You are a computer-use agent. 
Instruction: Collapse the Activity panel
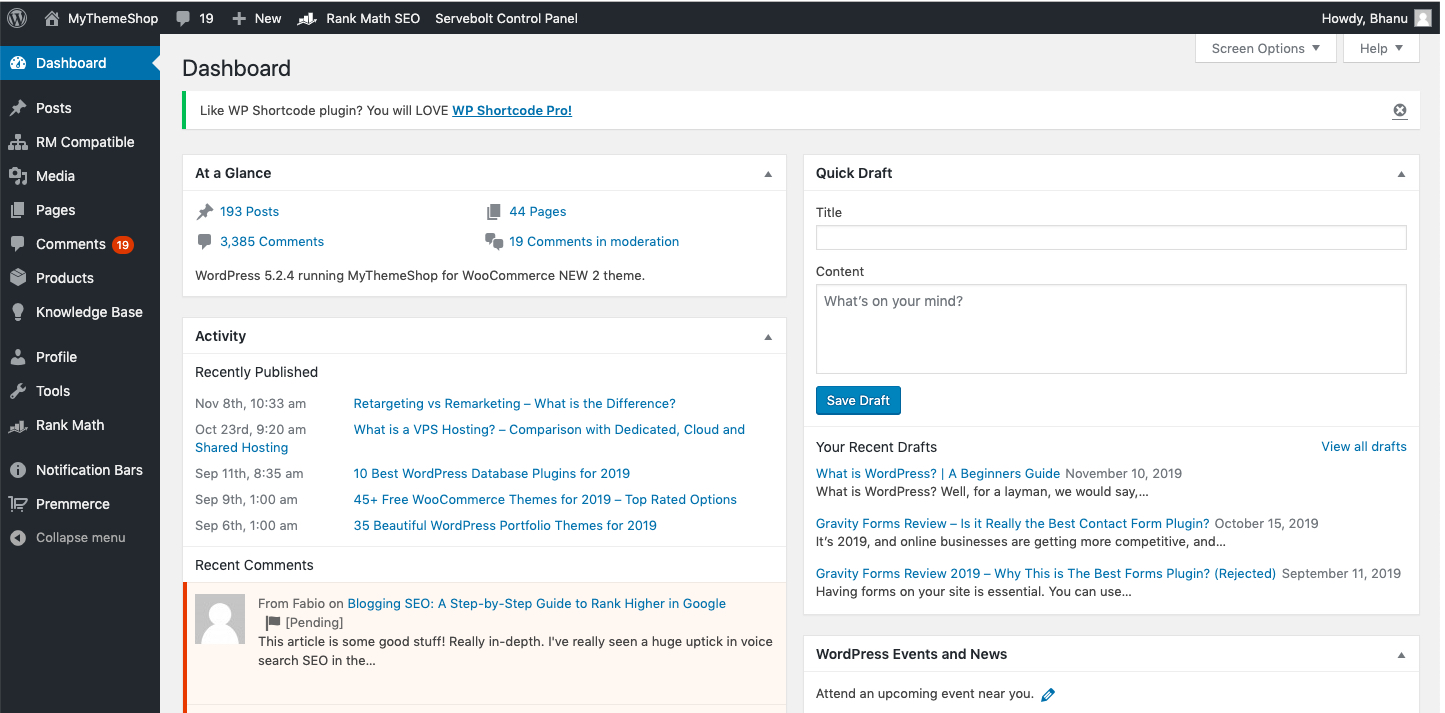(x=768, y=337)
